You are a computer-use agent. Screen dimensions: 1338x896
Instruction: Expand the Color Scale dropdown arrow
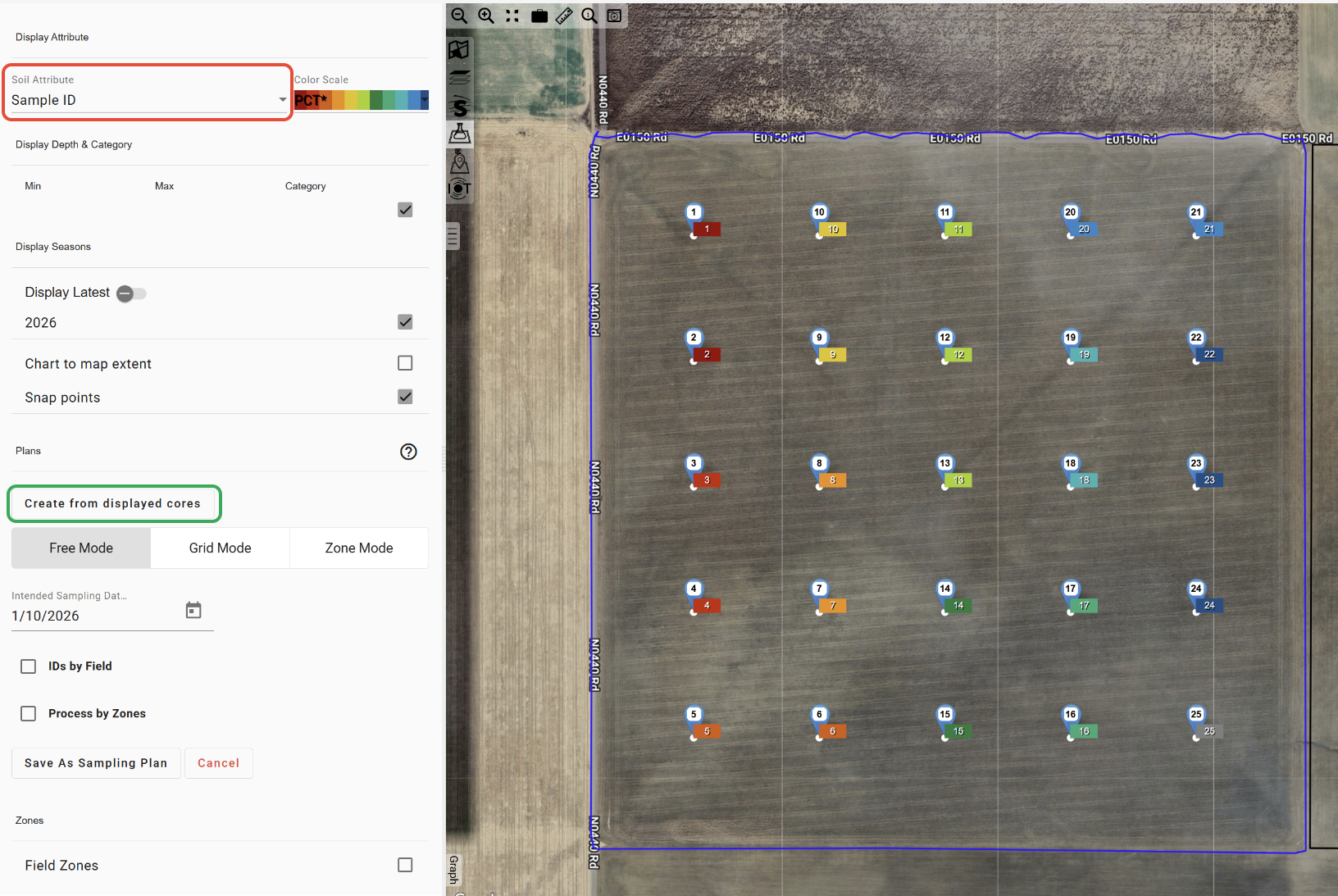click(x=424, y=100)
